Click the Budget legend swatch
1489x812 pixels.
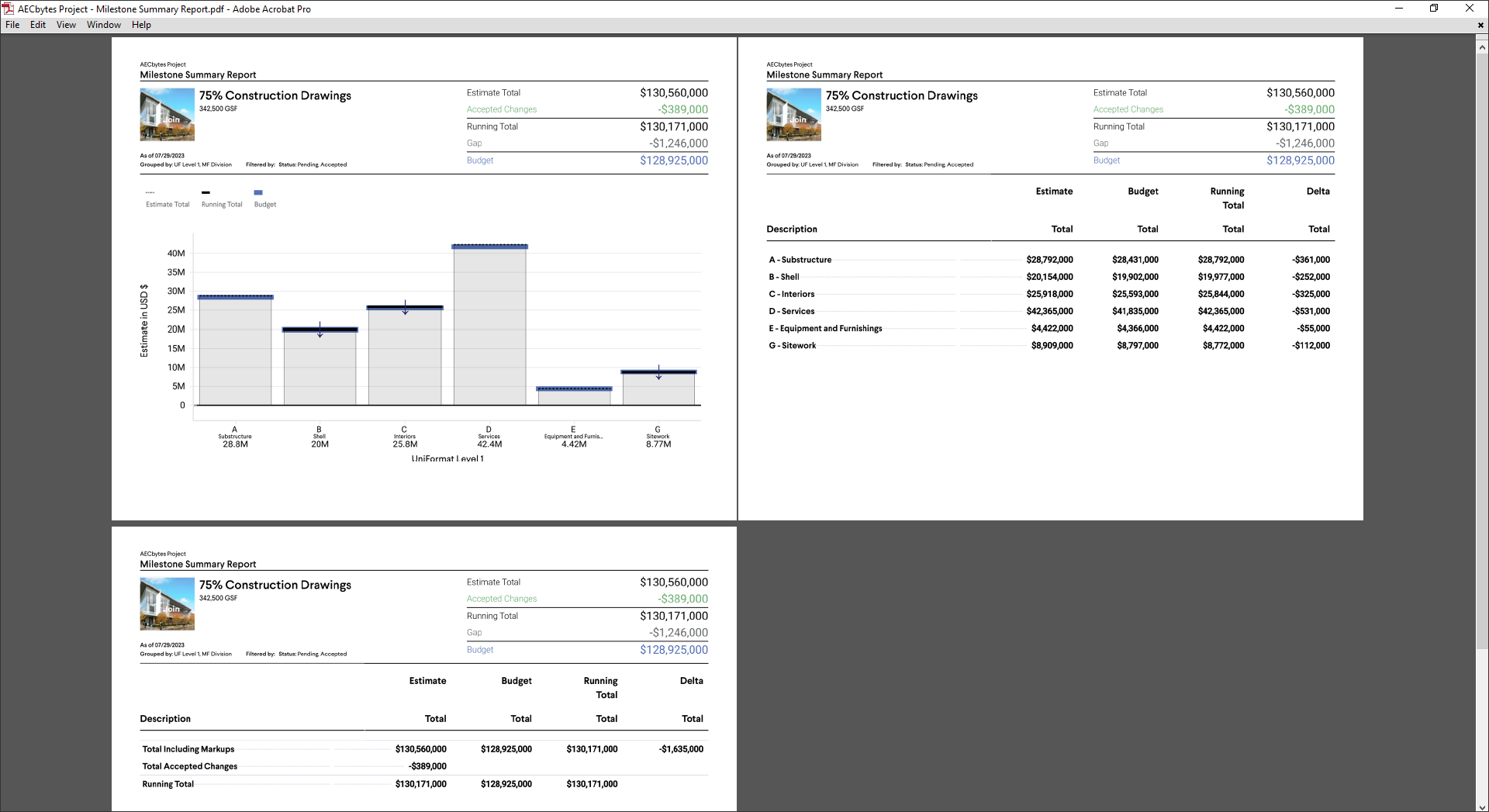pos(258,192)
